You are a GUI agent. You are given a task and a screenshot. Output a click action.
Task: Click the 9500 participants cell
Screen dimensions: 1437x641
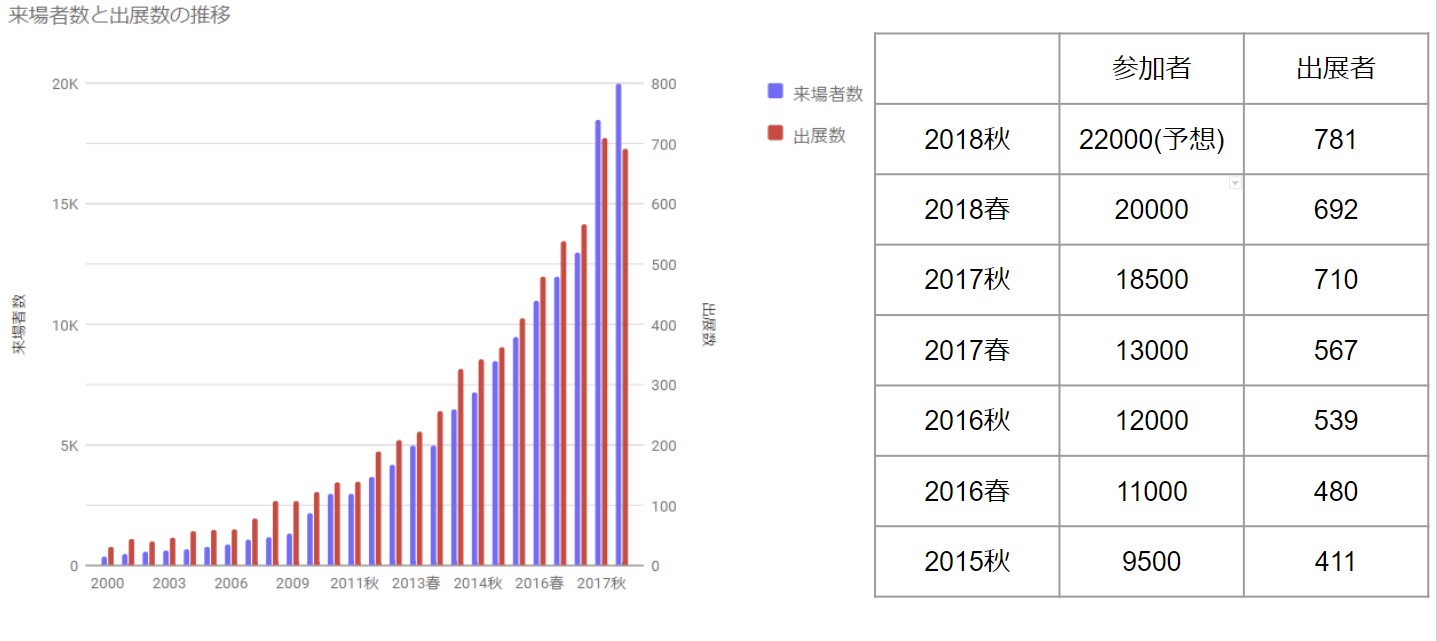(x=1152, y=561)
